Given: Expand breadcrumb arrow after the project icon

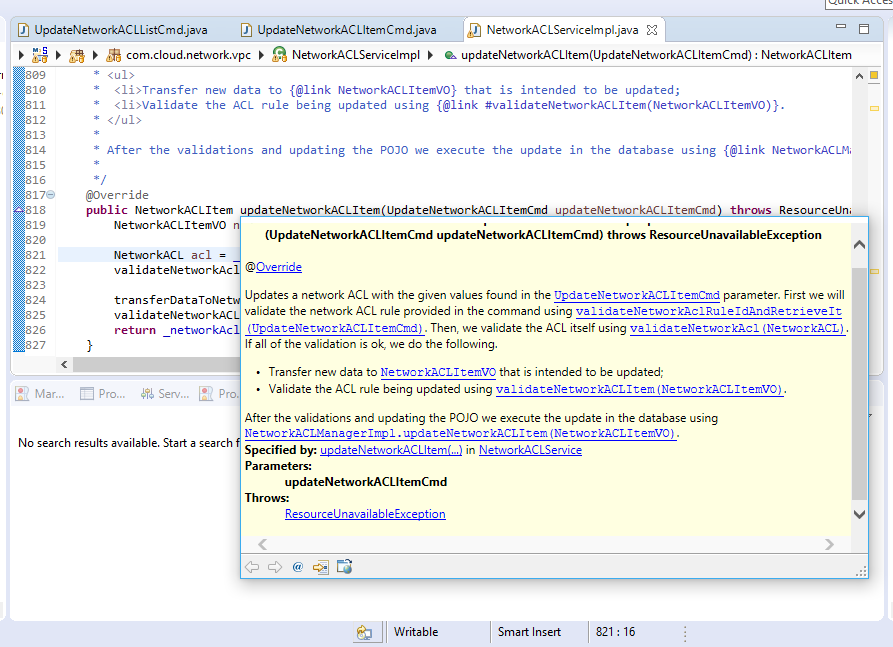Looking at the screenshot, I should point(58,55).
